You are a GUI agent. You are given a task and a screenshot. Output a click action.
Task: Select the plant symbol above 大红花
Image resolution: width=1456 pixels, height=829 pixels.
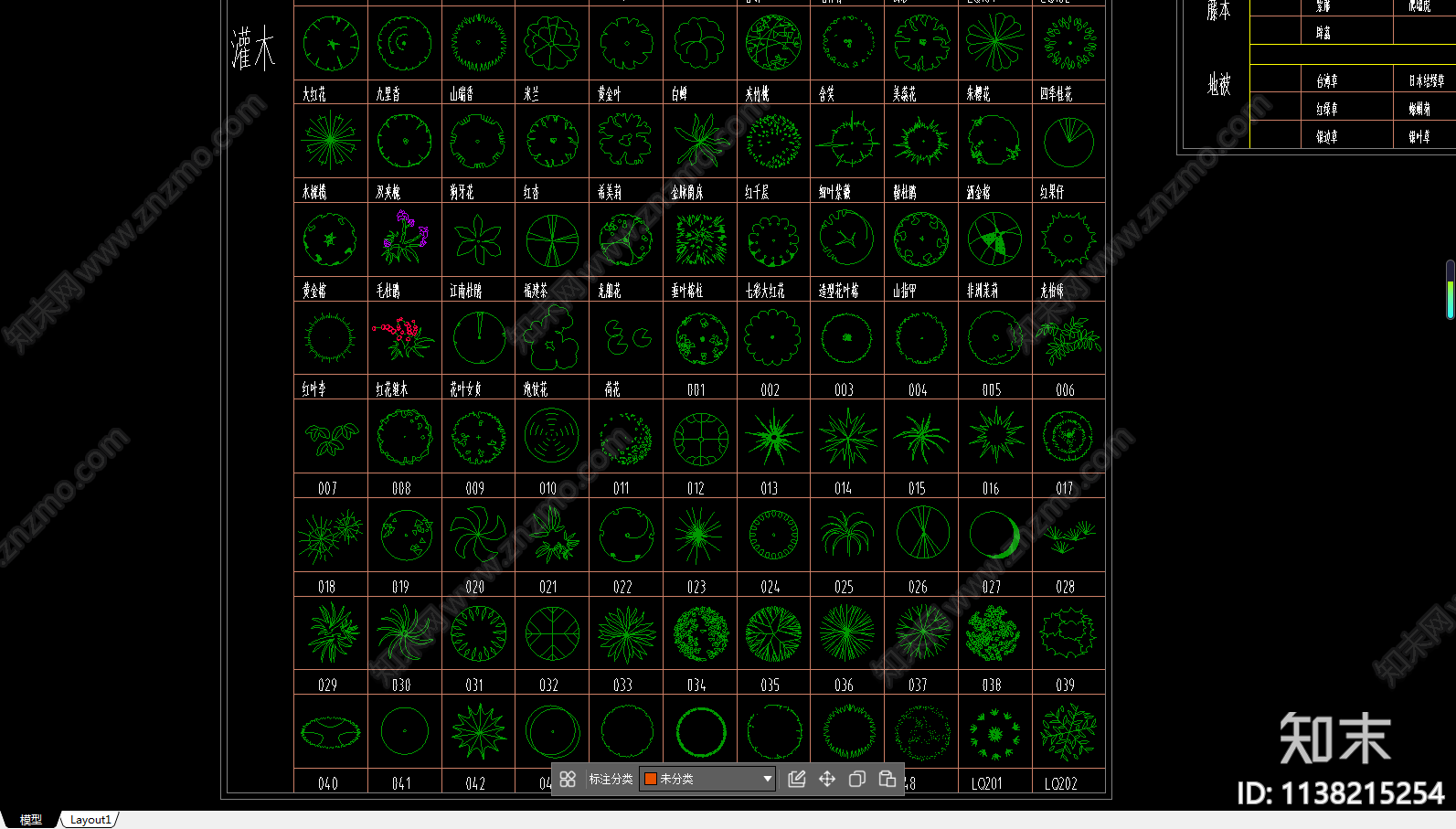pyautogui.click(x=331, y=43)
